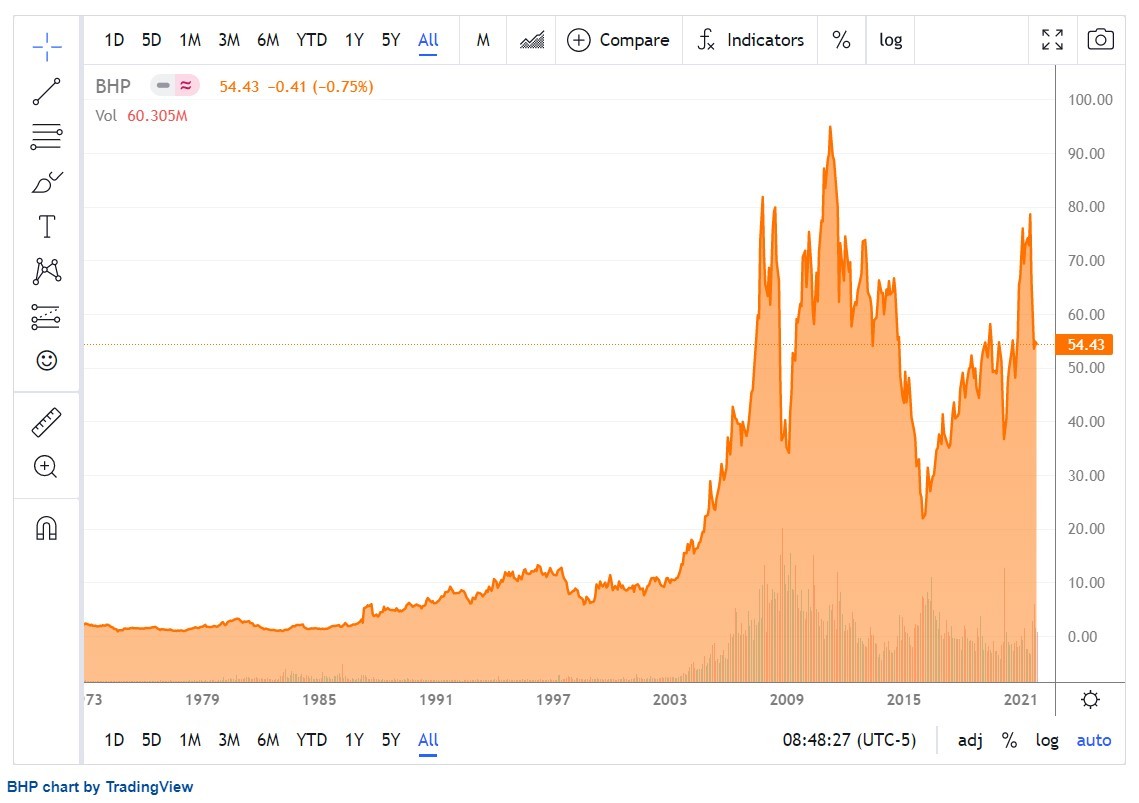1139x803 pixels.
Task: Enter fullscreen mode
Action: (x=1053, y=39)
